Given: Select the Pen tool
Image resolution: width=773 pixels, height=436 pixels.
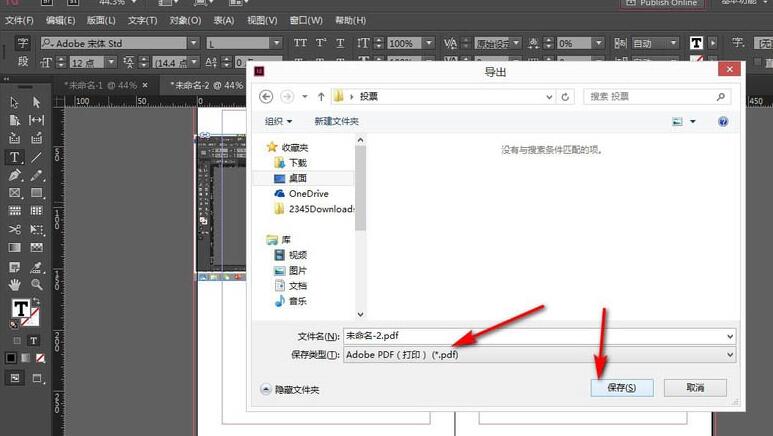Looking at the screenshot, I should pos(14,175).
